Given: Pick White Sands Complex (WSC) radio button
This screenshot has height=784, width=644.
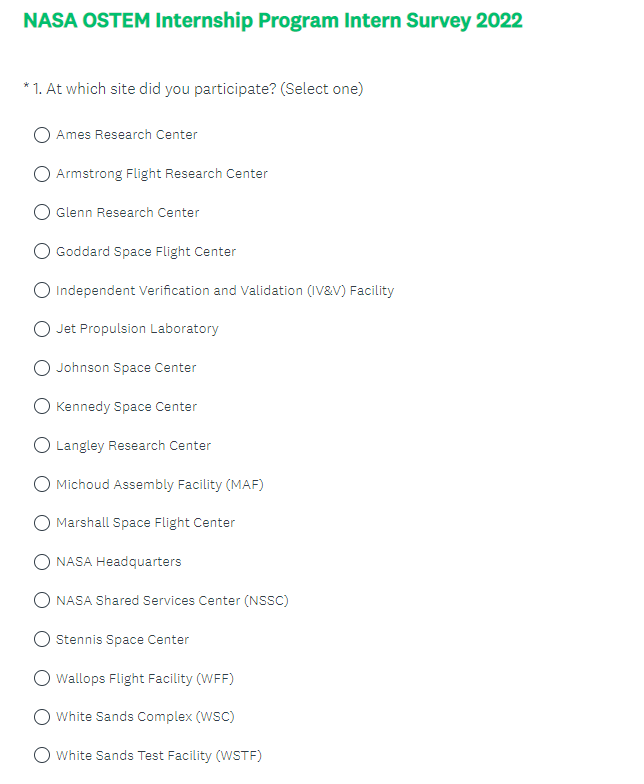Looking at the screenshot, I should 42,717.
